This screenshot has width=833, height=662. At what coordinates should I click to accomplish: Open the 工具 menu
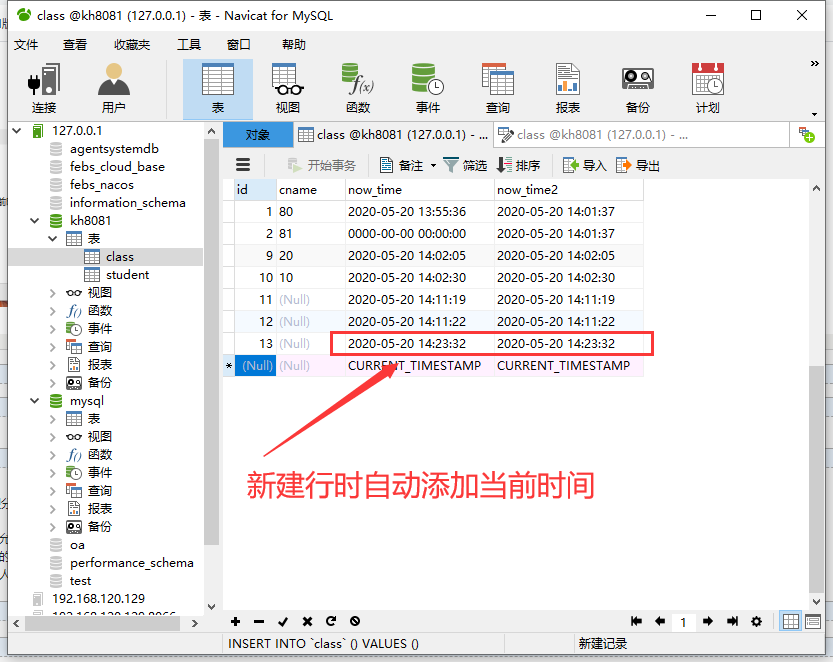(x=189, y=45)
